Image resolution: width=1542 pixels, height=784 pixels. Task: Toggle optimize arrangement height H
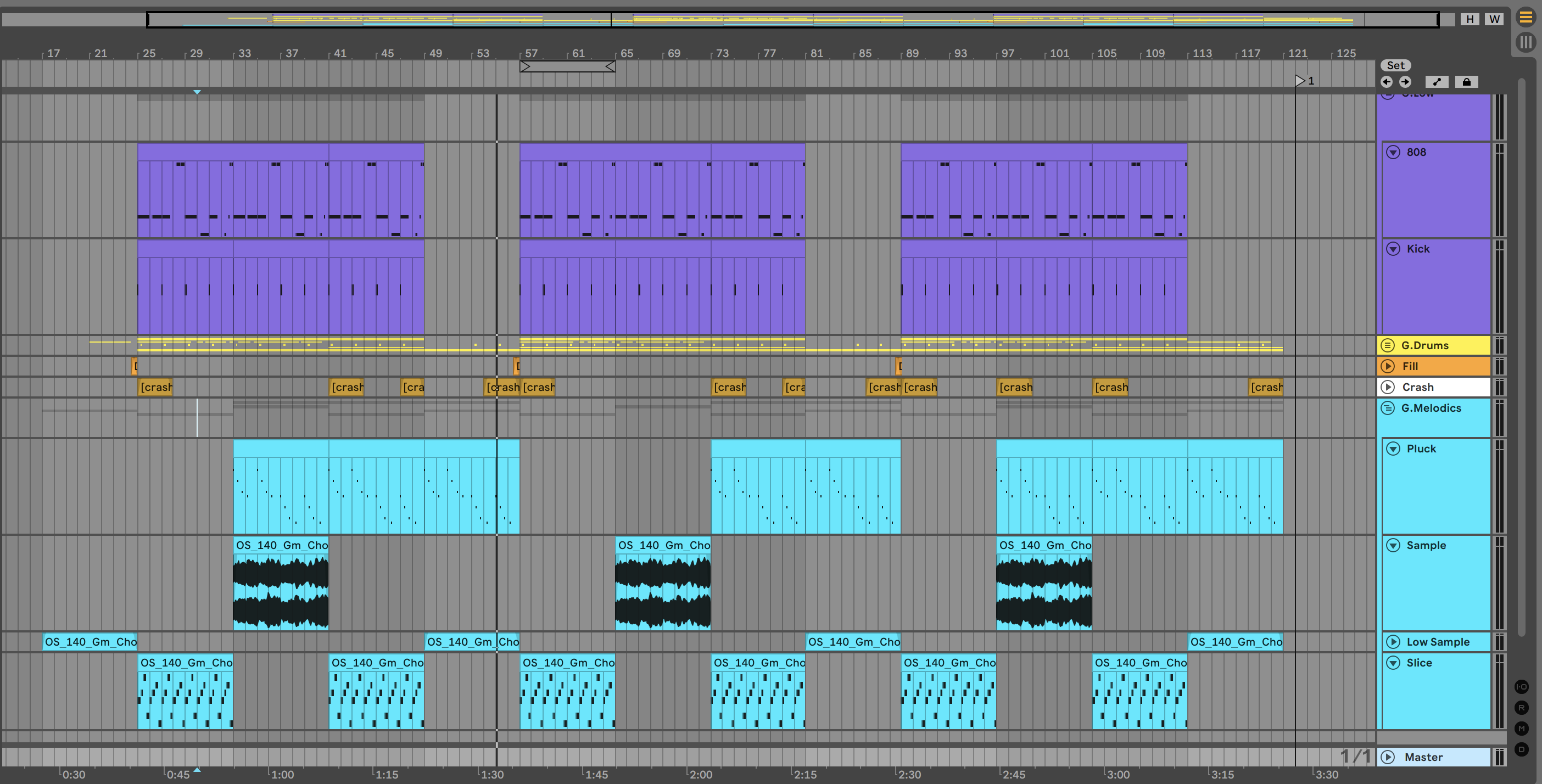click(x=1470, y=19)
